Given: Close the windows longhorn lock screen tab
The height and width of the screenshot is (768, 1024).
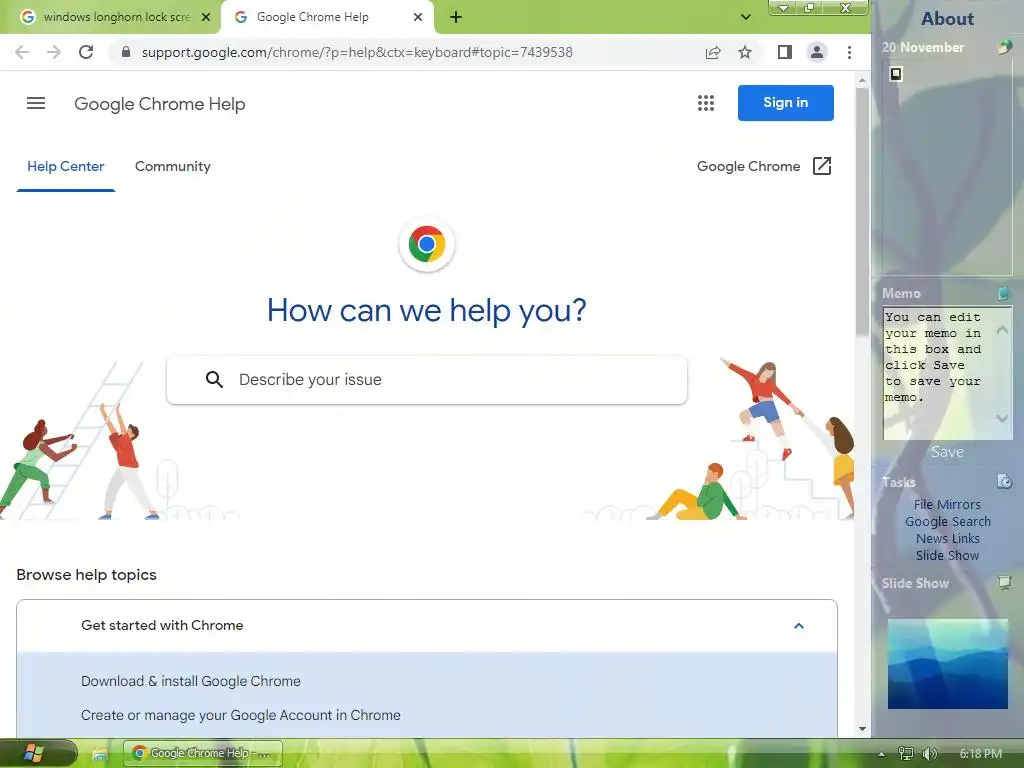Looking at the screenshot, I should pyautogui.click(x=206, y=17).
